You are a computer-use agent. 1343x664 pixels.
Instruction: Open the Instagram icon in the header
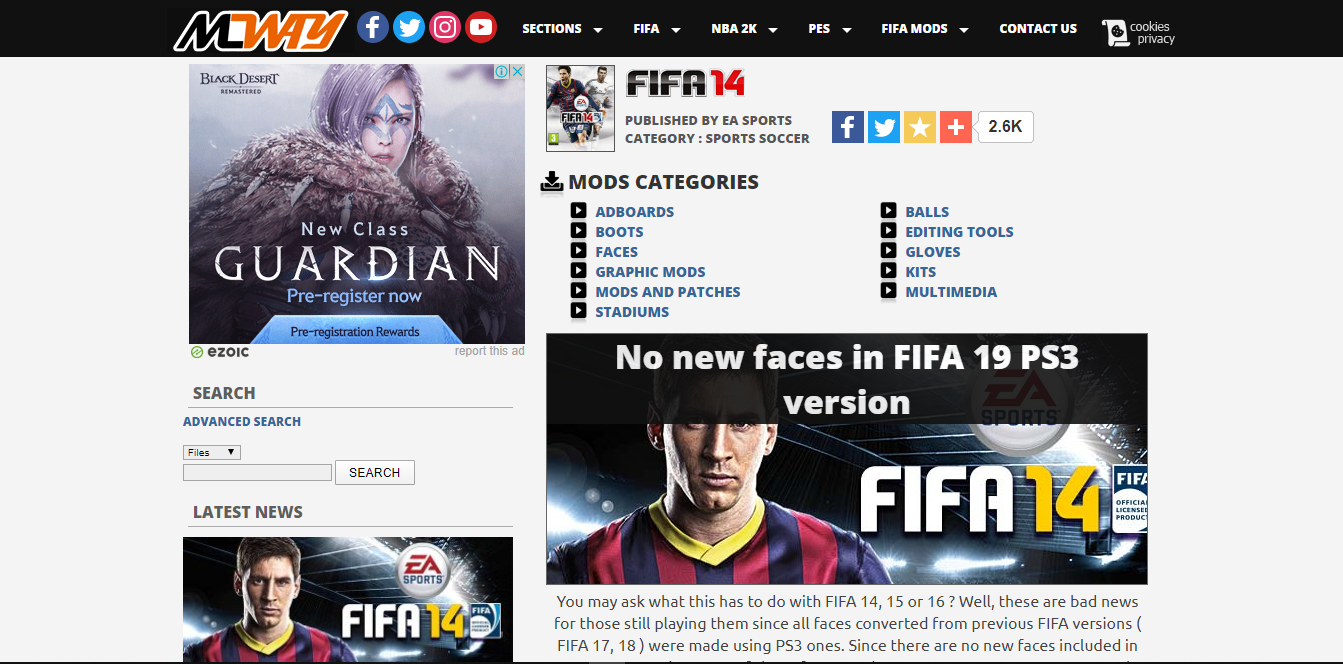445,27
